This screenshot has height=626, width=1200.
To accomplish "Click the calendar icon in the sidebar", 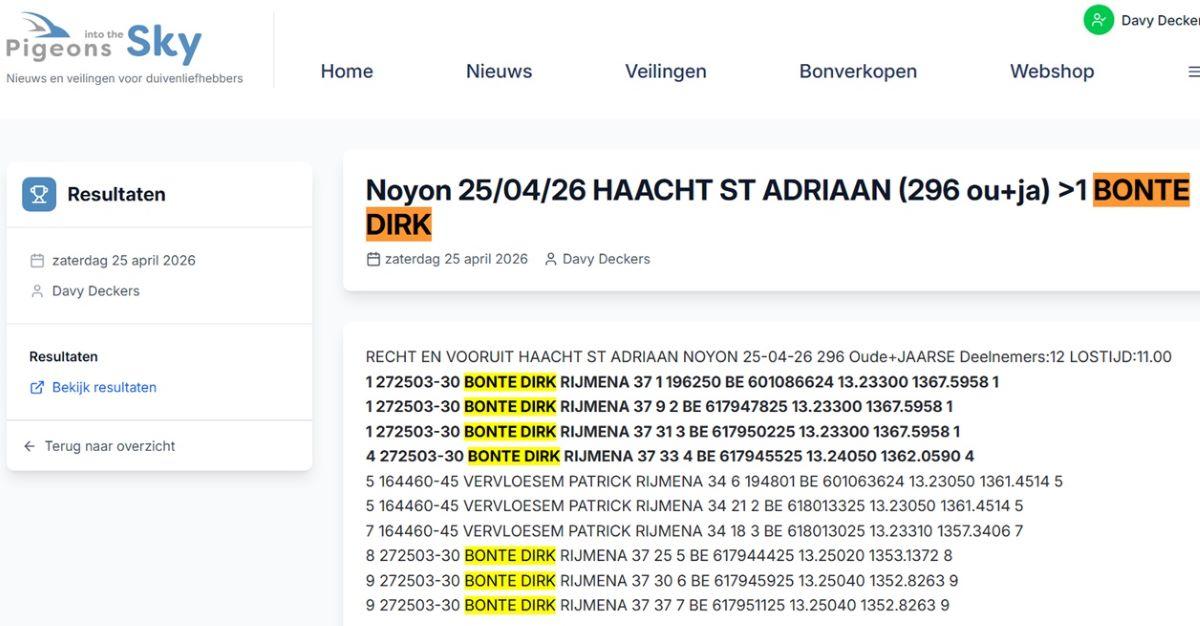I will pos(37,261).
